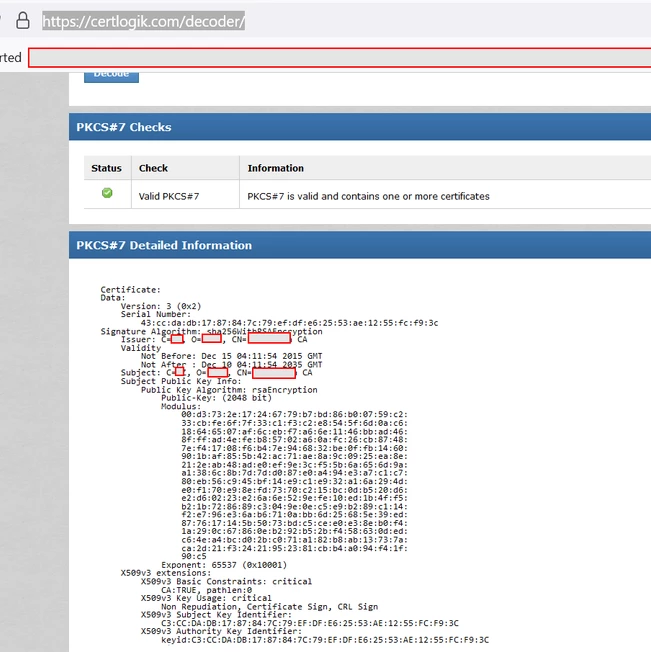This screenshot has width=651, height=652.
Task: Click 'X509v3 Subject Key Identifier:' label
Action: point(217,615)
